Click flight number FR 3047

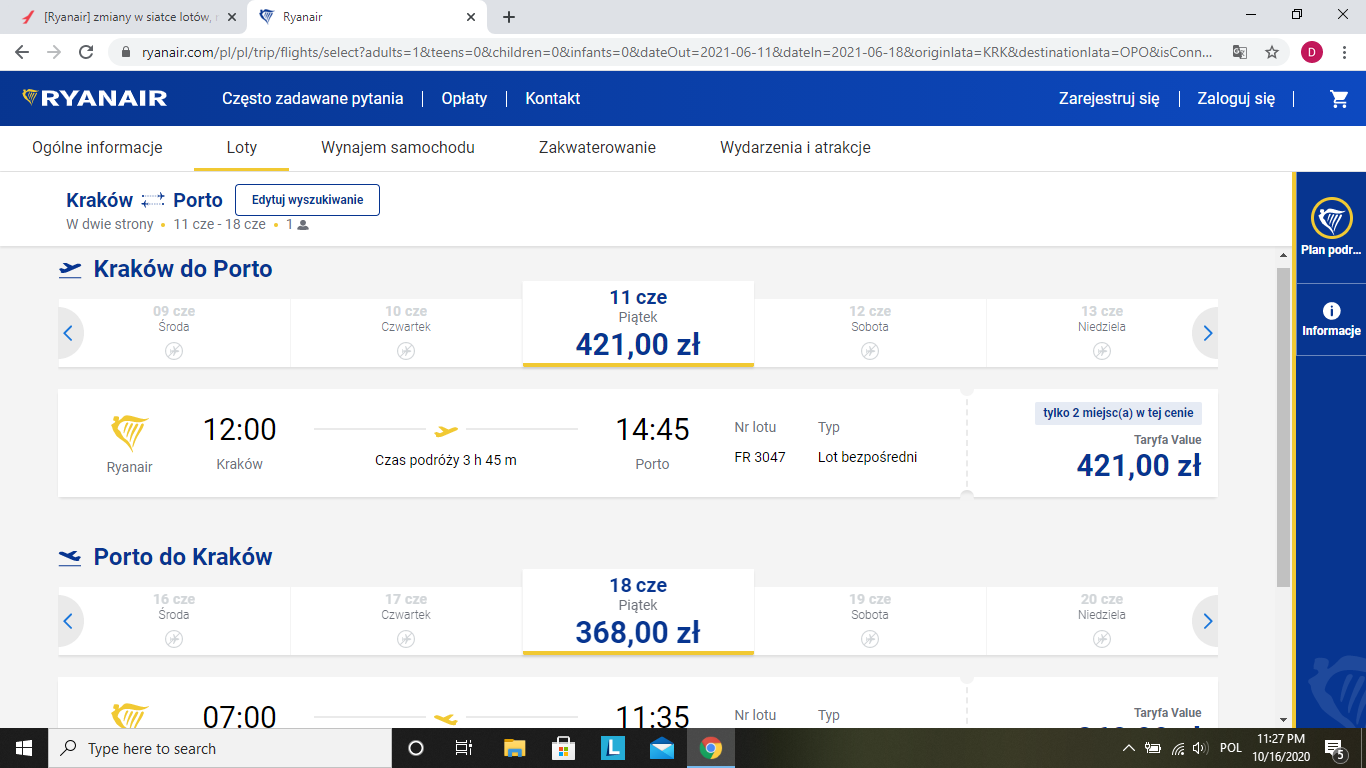point(760,457)
